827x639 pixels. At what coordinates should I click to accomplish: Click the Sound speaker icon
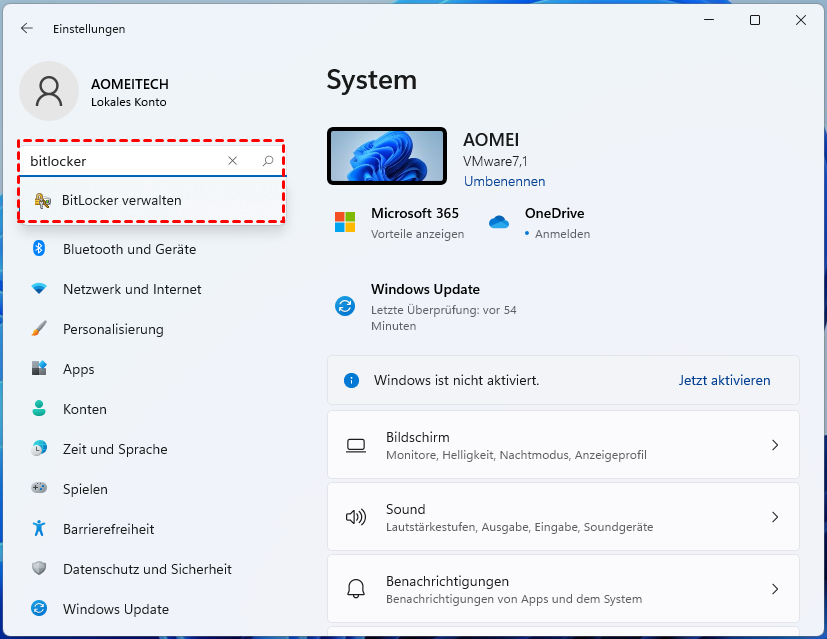point(356,517)
